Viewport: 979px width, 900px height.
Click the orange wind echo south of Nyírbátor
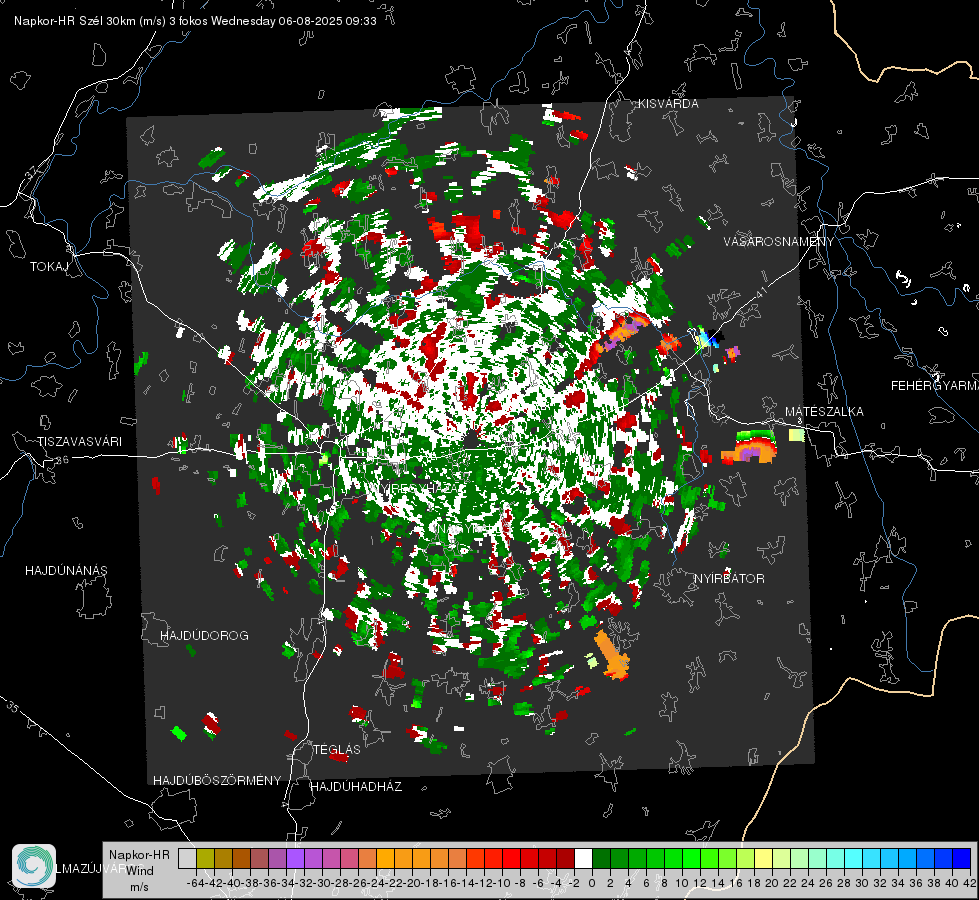pyautogui.click(x=612, y=656)
